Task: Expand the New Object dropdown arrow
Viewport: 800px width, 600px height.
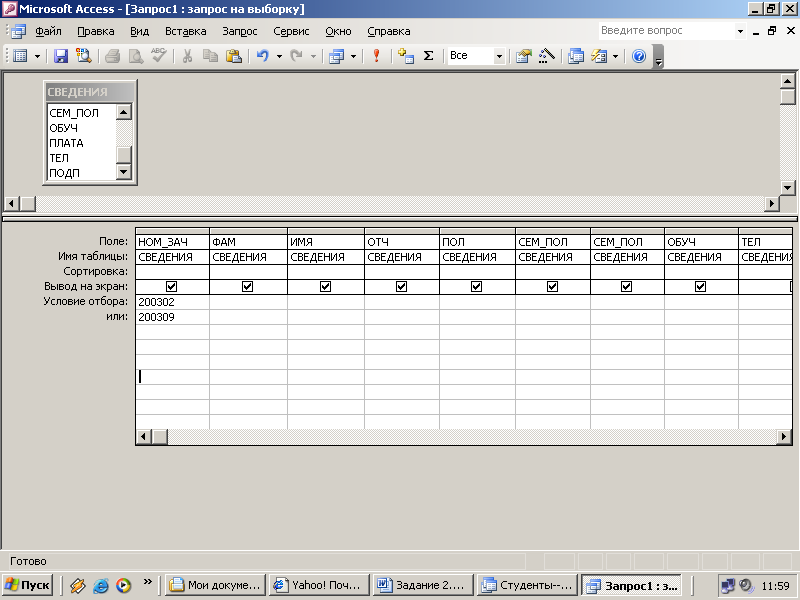Action: pos(615,56)
